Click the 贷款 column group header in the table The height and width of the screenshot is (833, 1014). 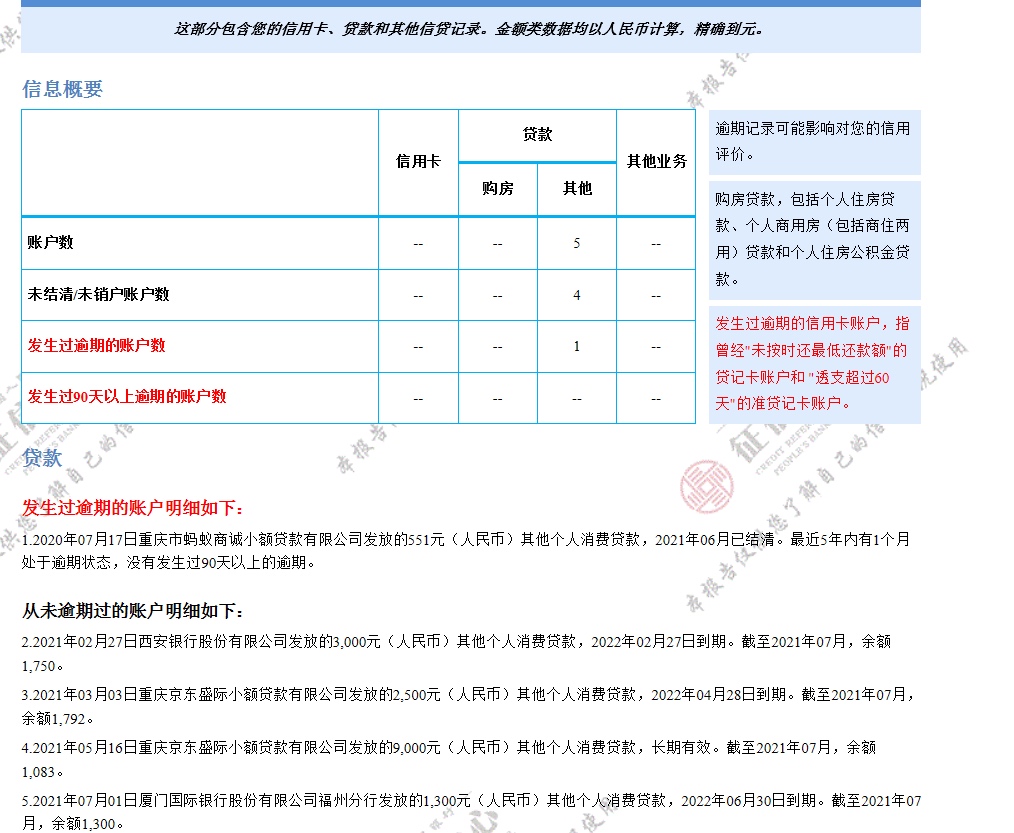537,135
